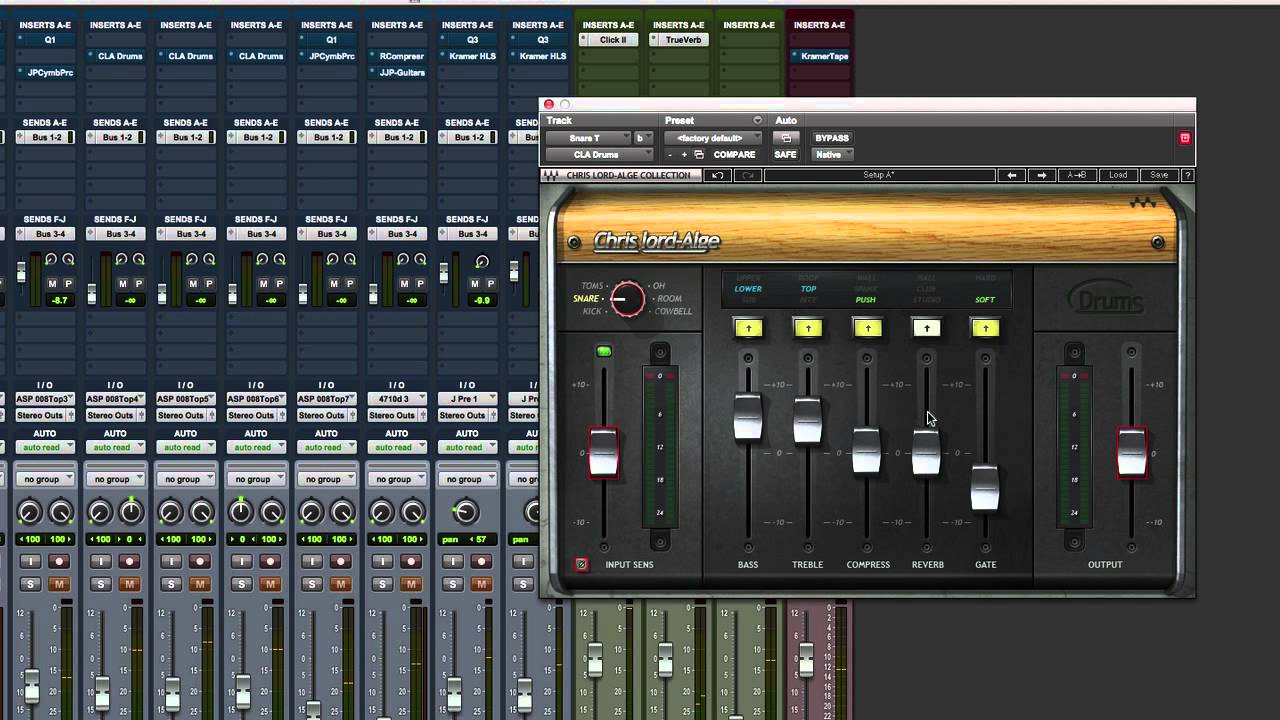Open auto read dropdown on ASP 008Top4

115,447
